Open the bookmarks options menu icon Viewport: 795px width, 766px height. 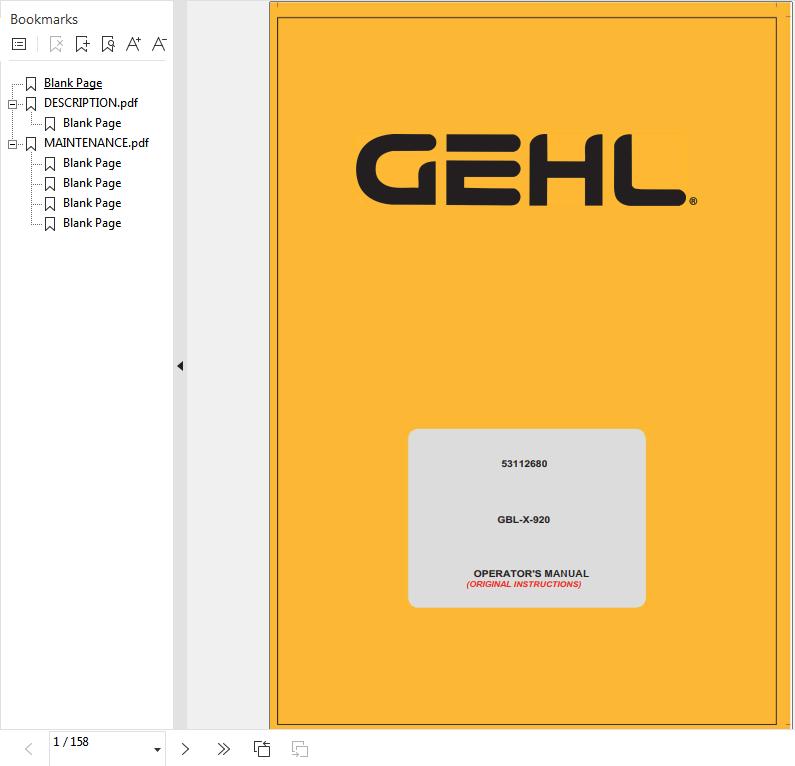(18, 44)
